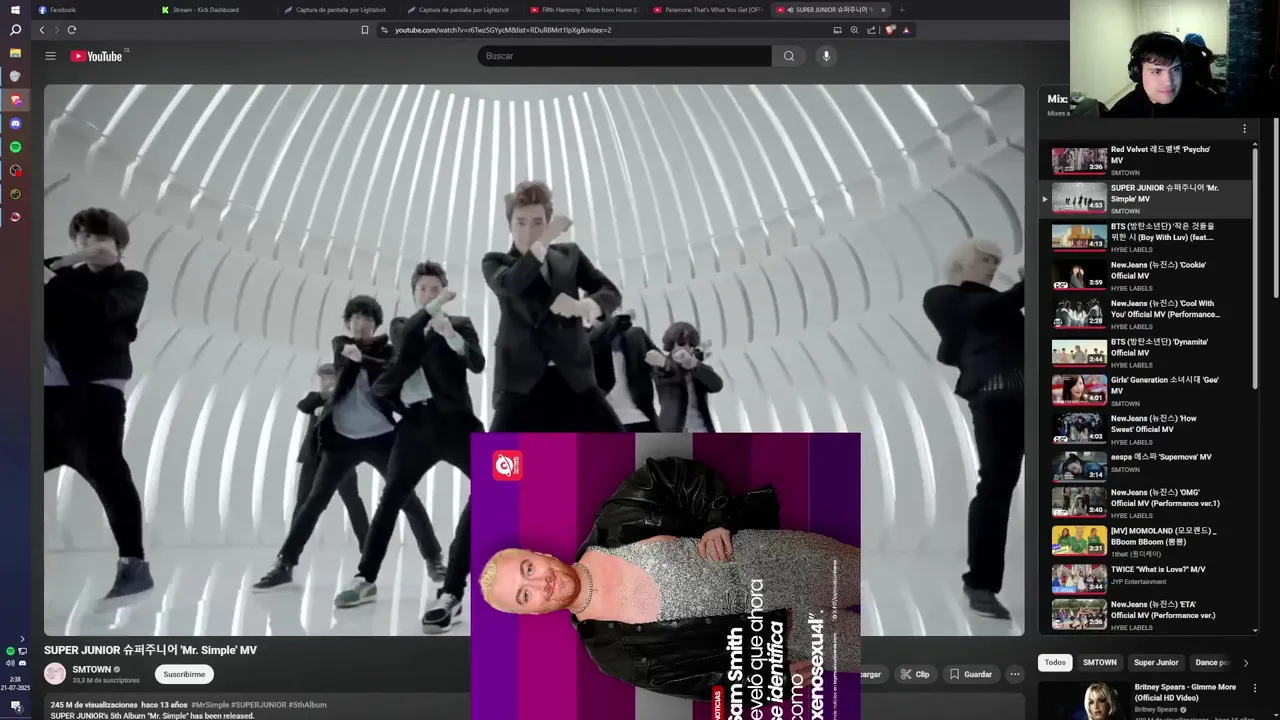The width and height of the screenshot is (1280, 720).
Task: Click the #MrSimple hashtag link
Action: (x=210, y=705)
